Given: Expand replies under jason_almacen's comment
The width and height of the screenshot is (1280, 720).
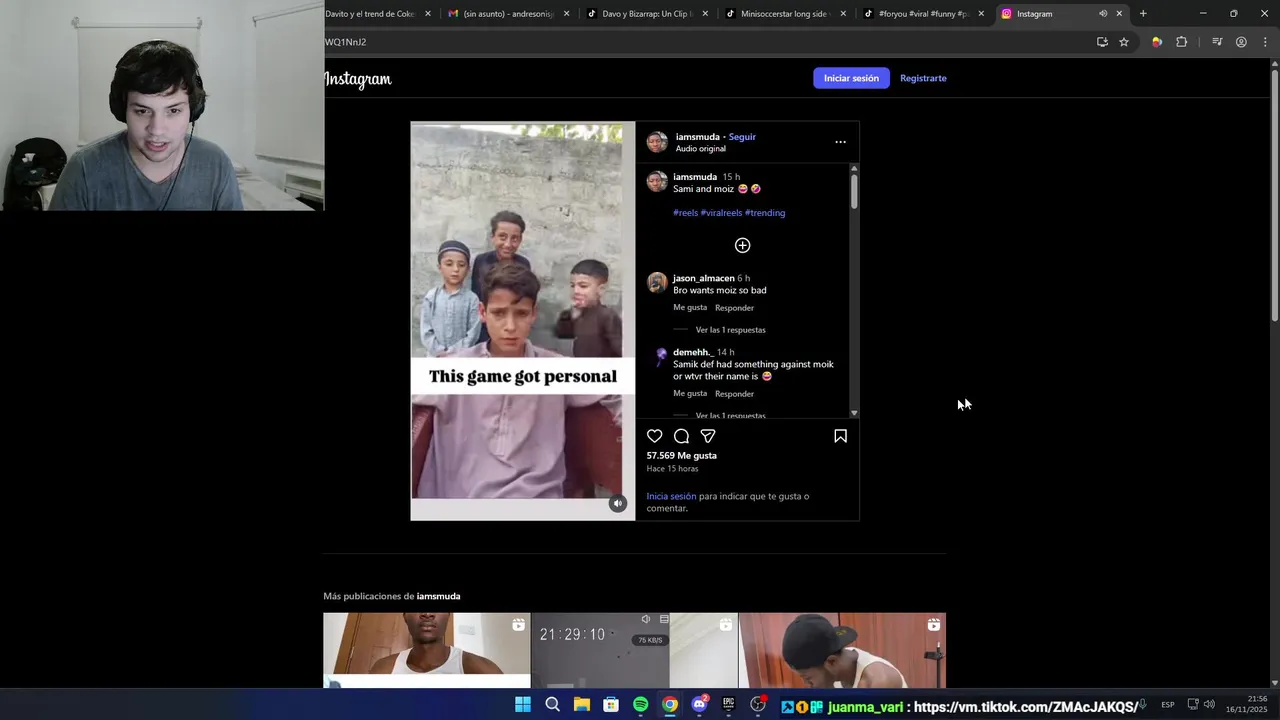Looking at the screenshot, I should pos(730,330).
